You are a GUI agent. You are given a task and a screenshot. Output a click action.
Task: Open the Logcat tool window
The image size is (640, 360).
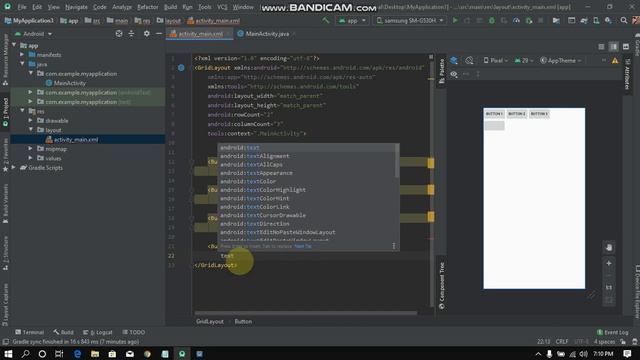[x=98, y=332]
